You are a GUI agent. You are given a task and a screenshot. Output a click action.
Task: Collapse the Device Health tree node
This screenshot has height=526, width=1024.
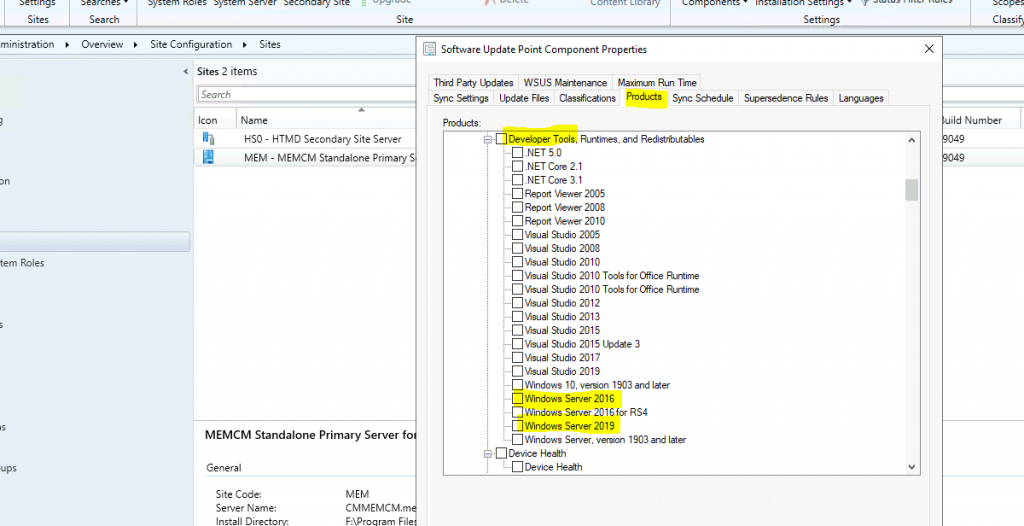[x=487, y=453]
